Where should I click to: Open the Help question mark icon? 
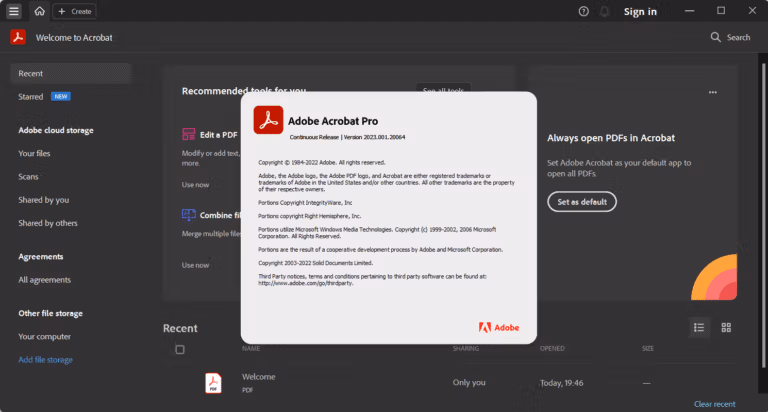[583, 11]
